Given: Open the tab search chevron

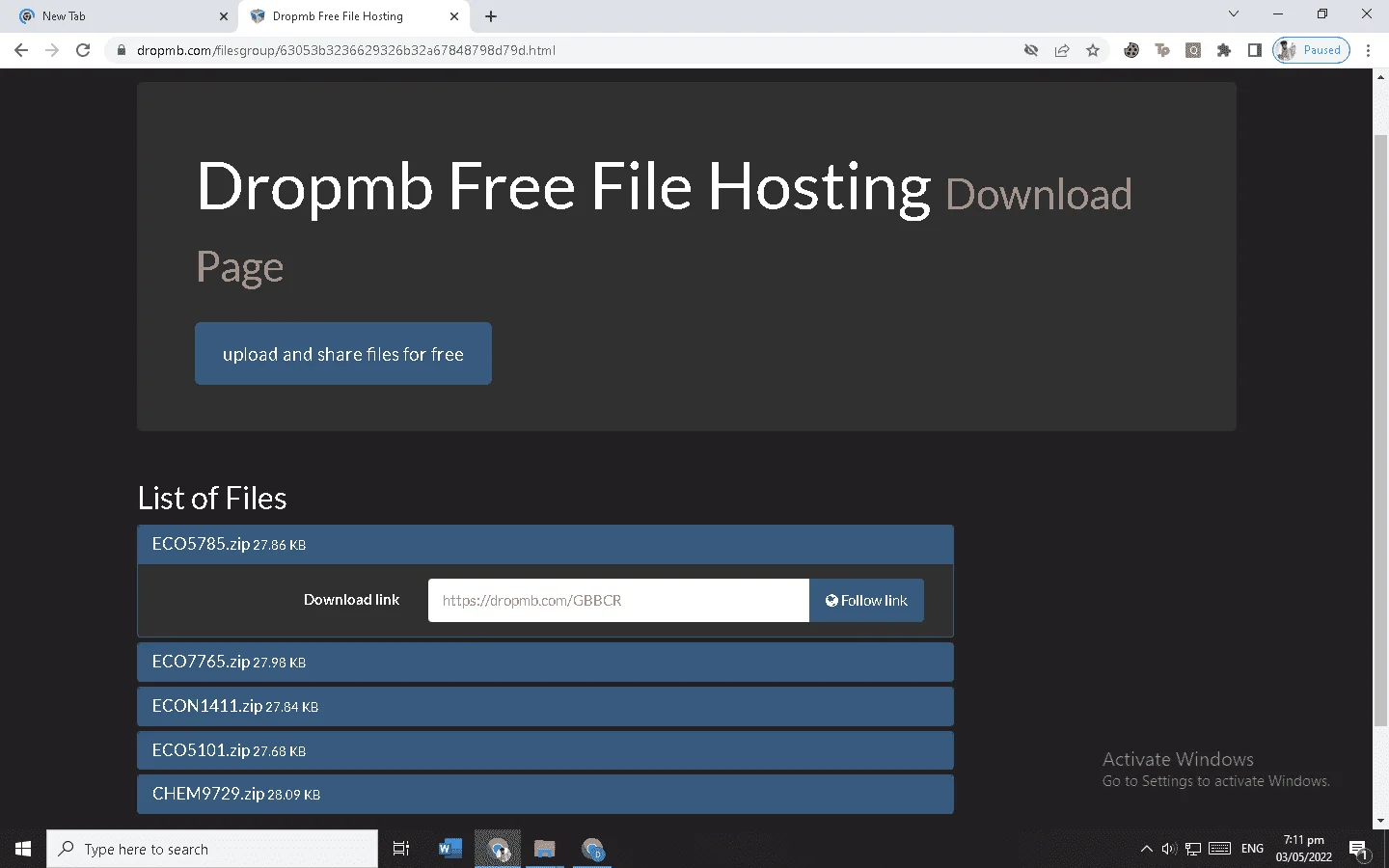Looking at the screenshot, I should click(x=1234, y=14).
